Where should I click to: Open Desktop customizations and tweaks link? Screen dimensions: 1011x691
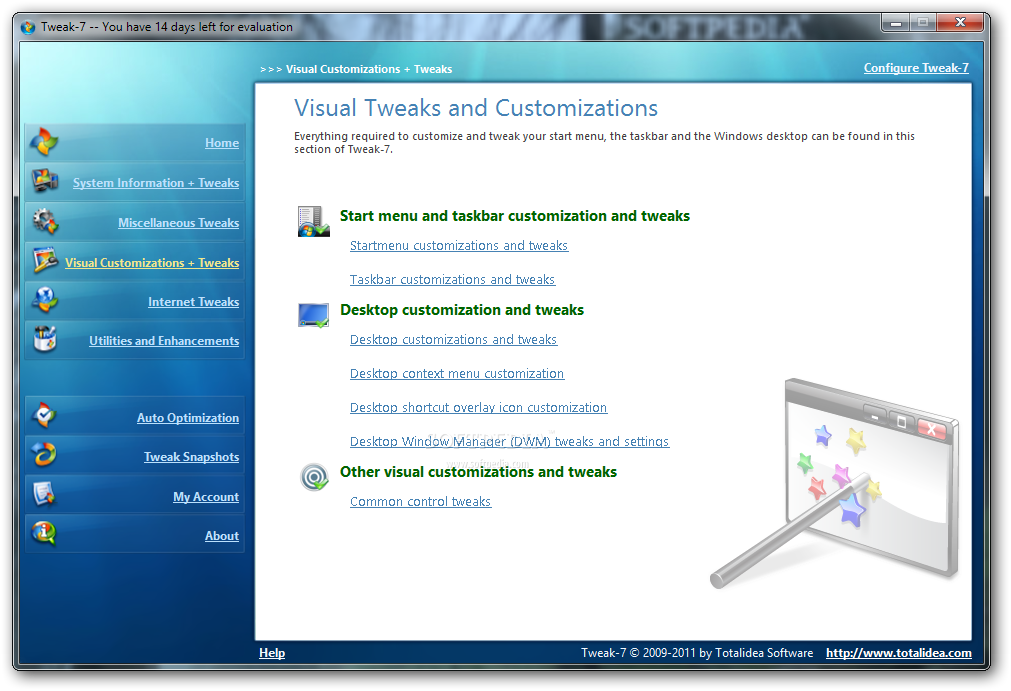[x=453, y=340]
